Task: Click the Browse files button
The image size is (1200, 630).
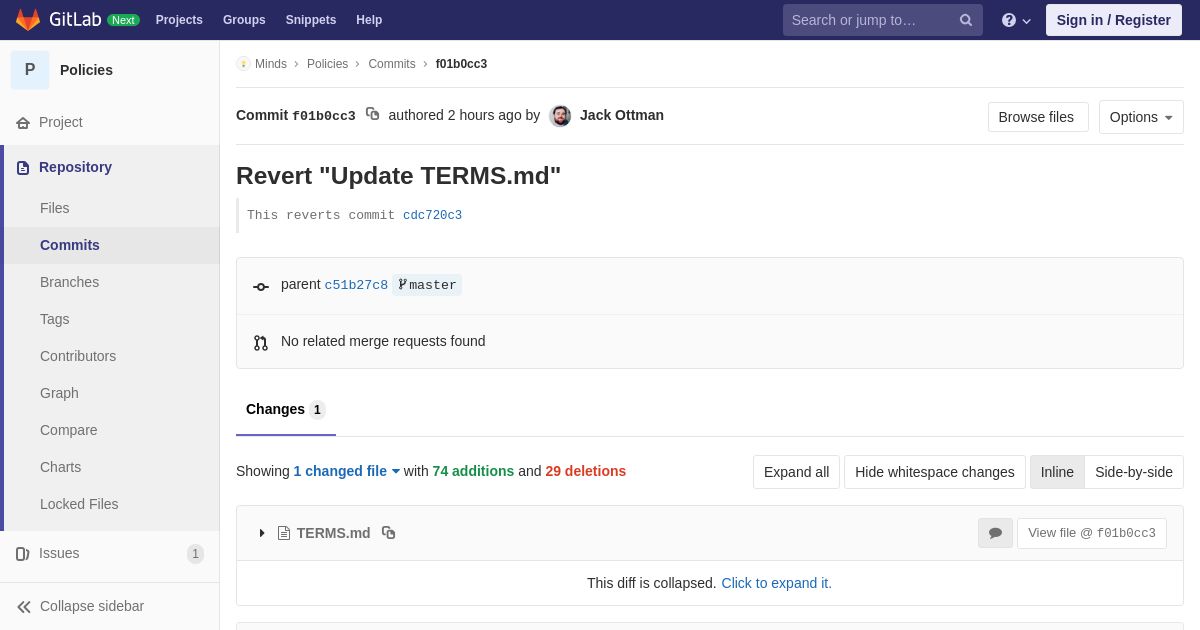Action: 1038,117
